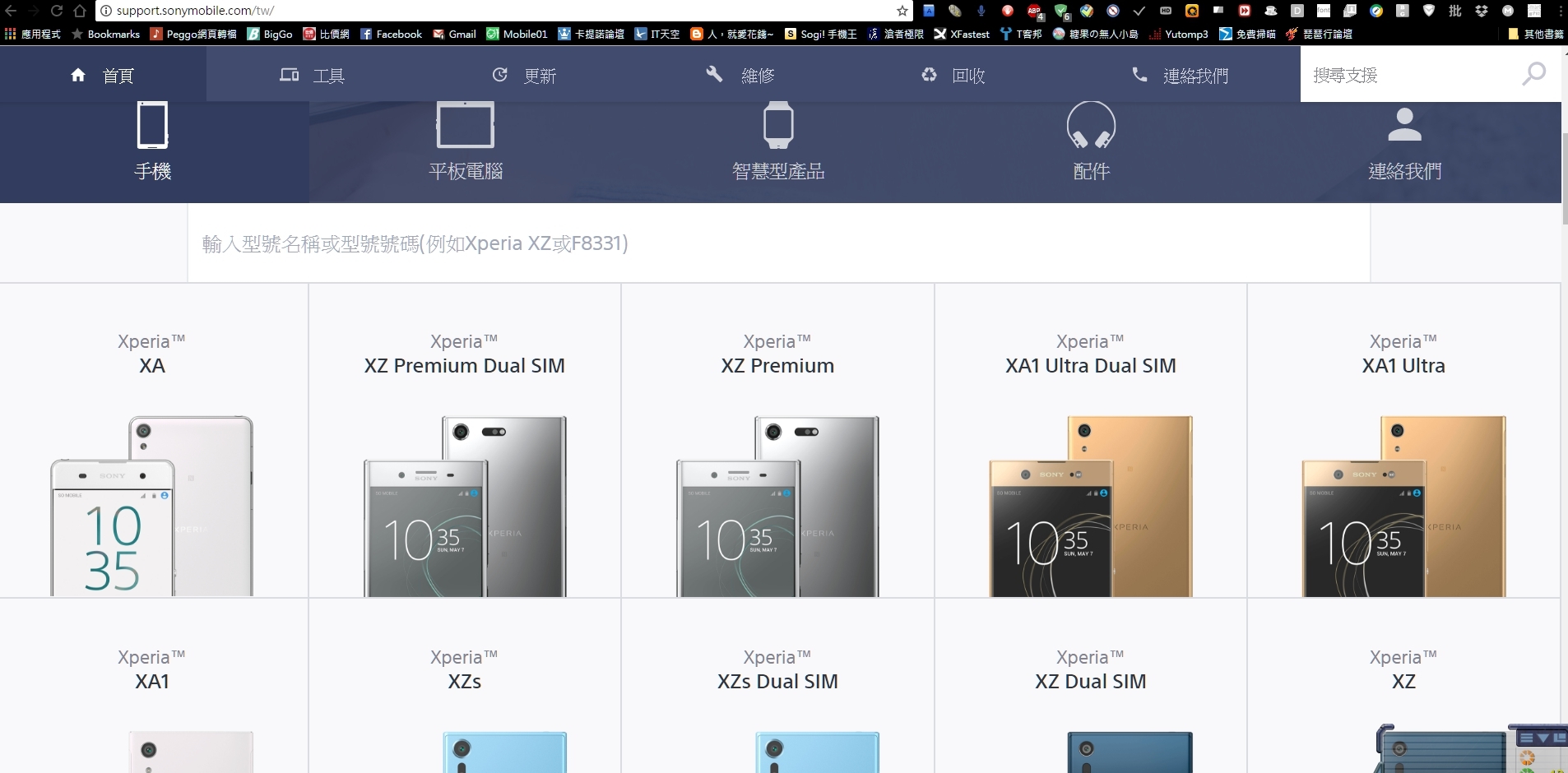Image resolution: width=1568 pixels, height=773 pixels.
Task: Expand the 其他書籤 bookmarks folder
Action: point(1536,34)
